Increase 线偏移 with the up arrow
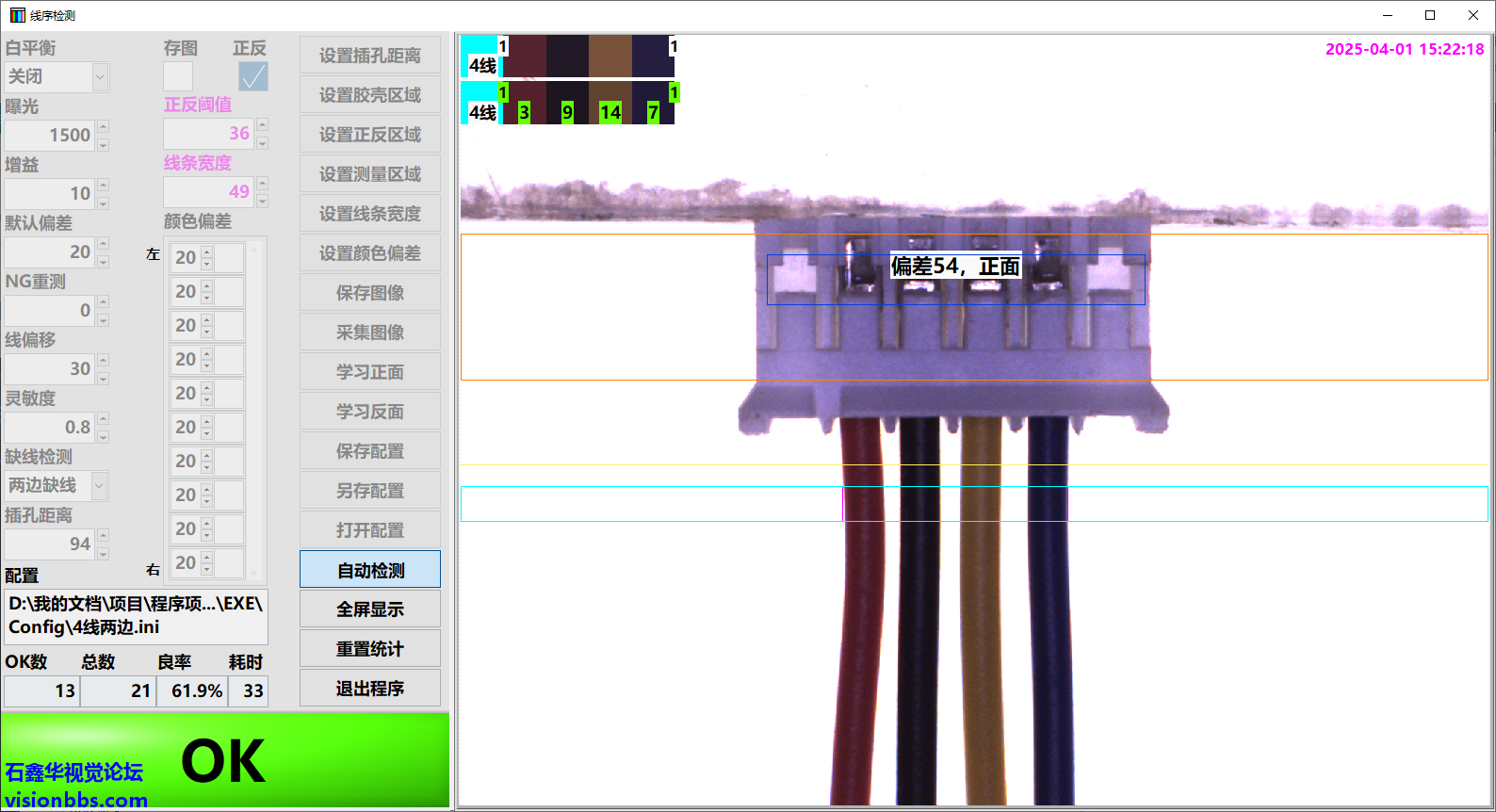 tap(104, 360)
